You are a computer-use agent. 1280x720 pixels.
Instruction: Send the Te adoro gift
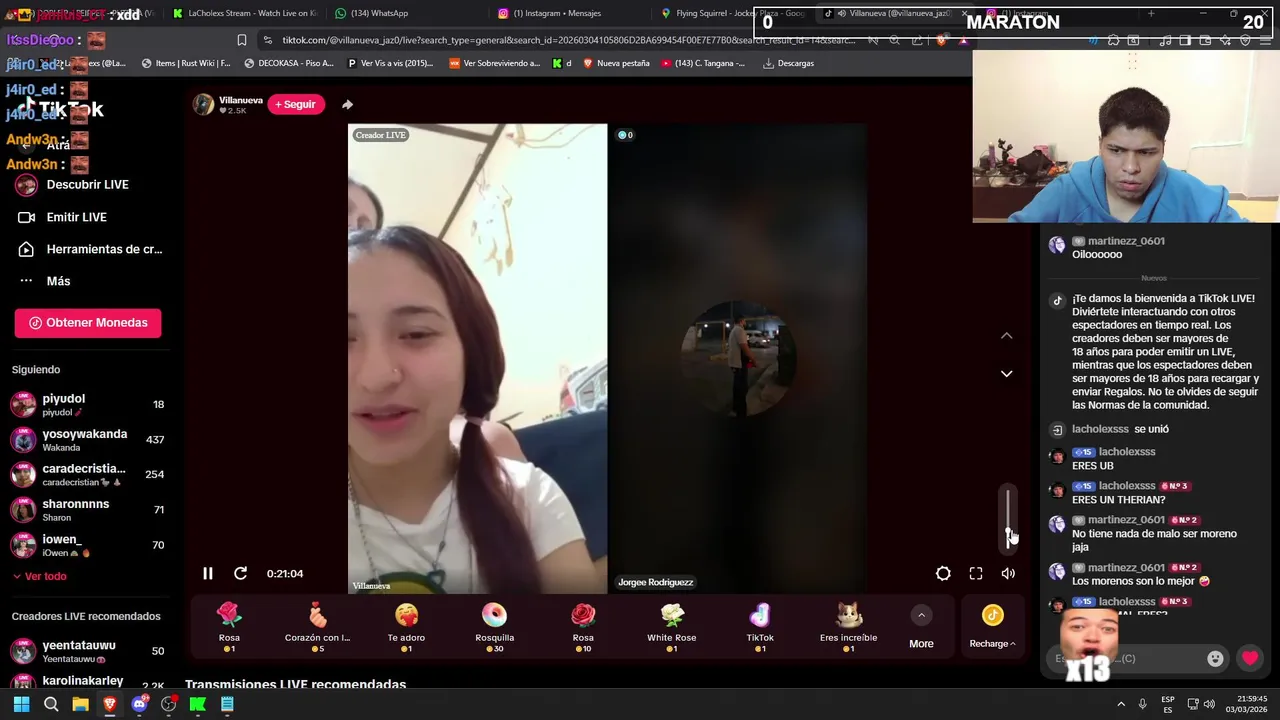pyautogui.click(x=406, y=627)
